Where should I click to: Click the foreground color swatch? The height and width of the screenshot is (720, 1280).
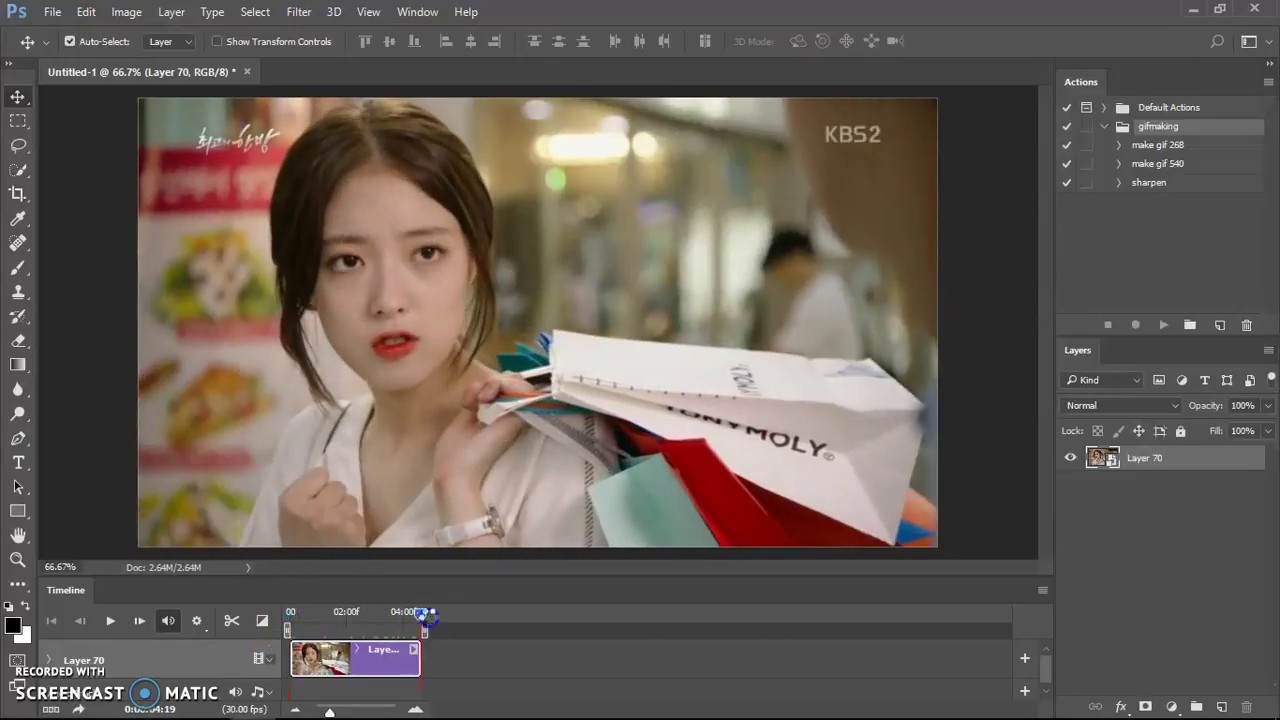tap(13, 625)
